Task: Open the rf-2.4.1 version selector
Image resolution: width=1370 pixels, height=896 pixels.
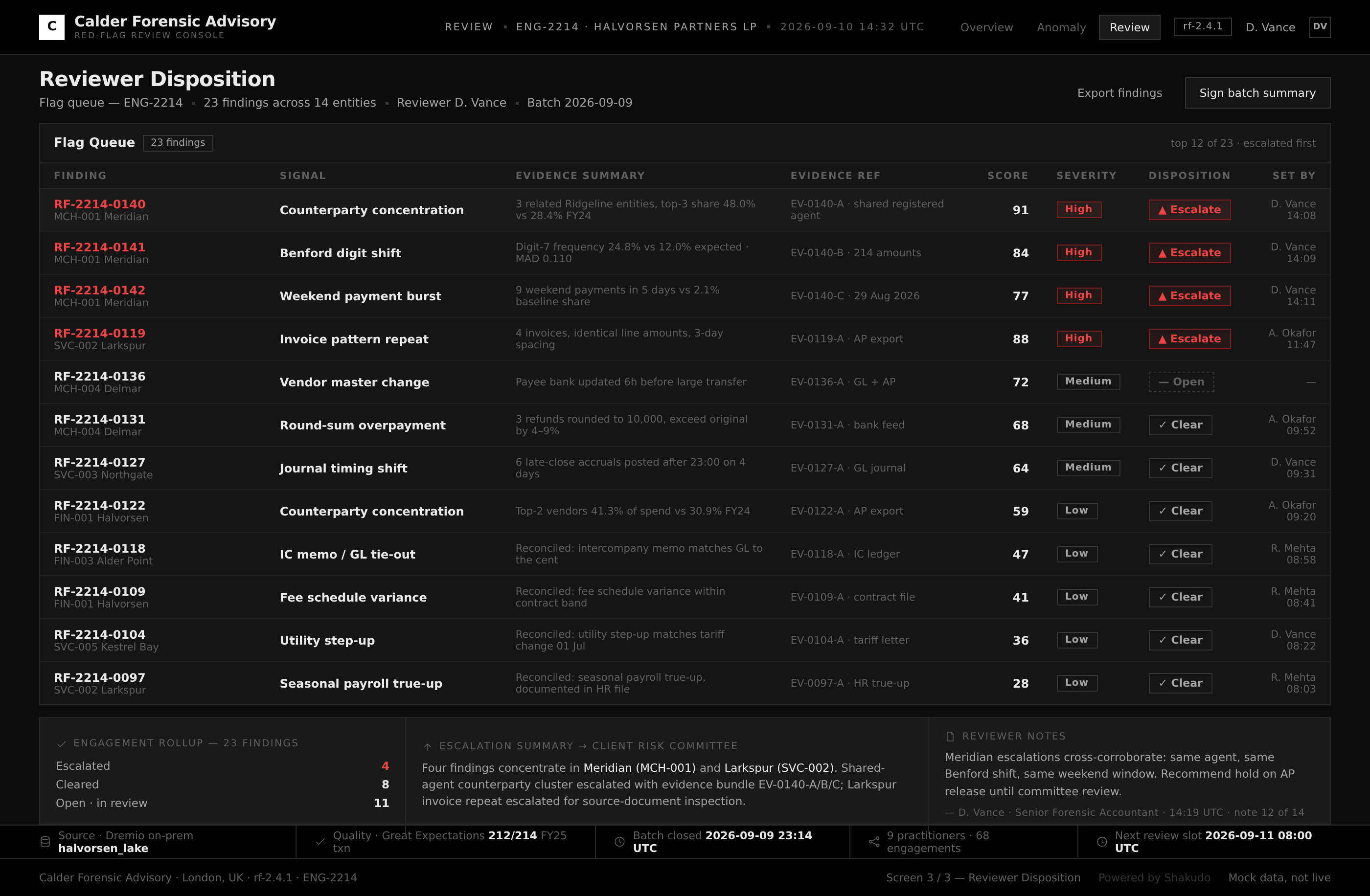Action: (x=1203, y=26)
